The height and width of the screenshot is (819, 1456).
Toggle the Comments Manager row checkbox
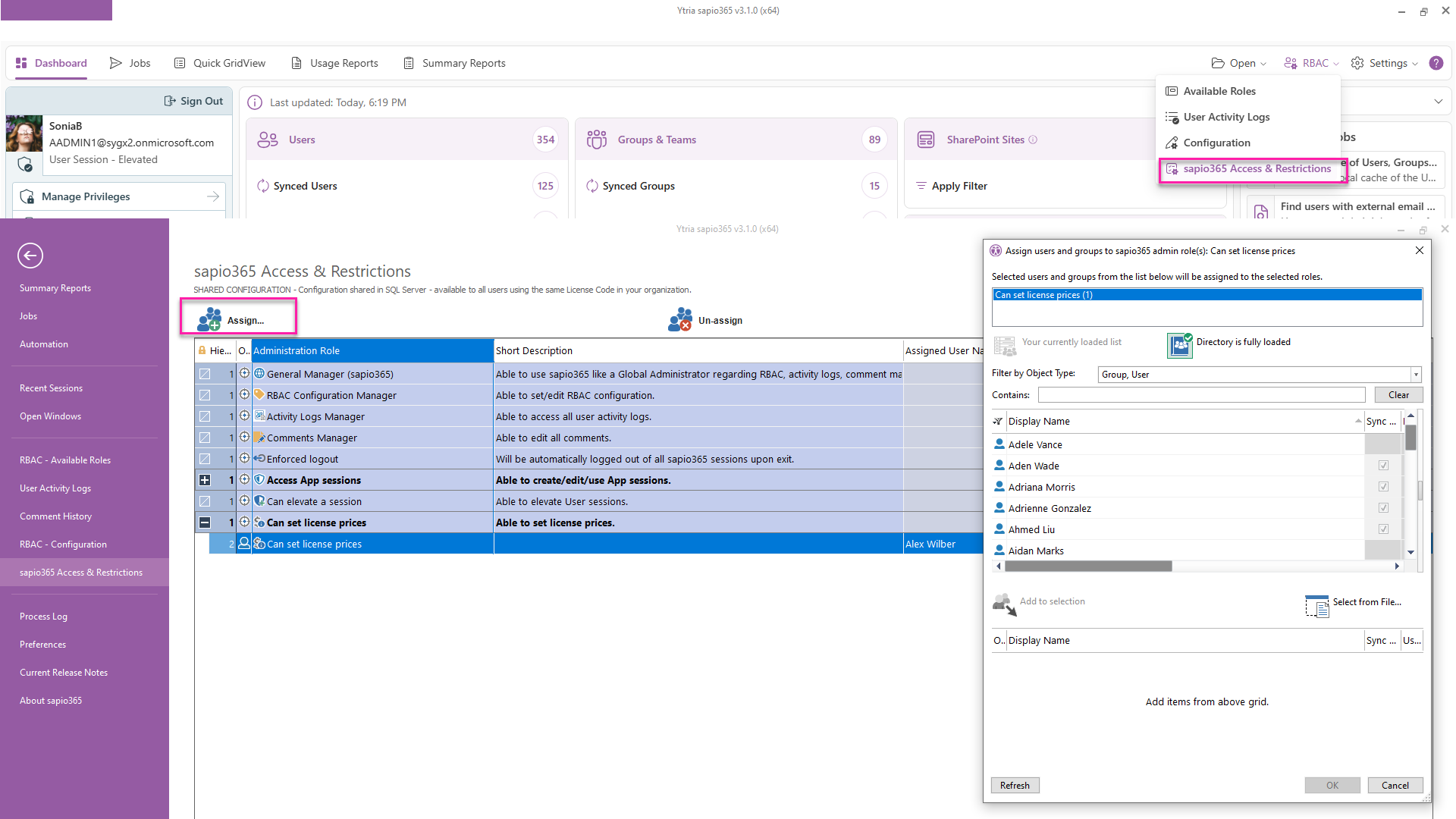click(205, 438)
